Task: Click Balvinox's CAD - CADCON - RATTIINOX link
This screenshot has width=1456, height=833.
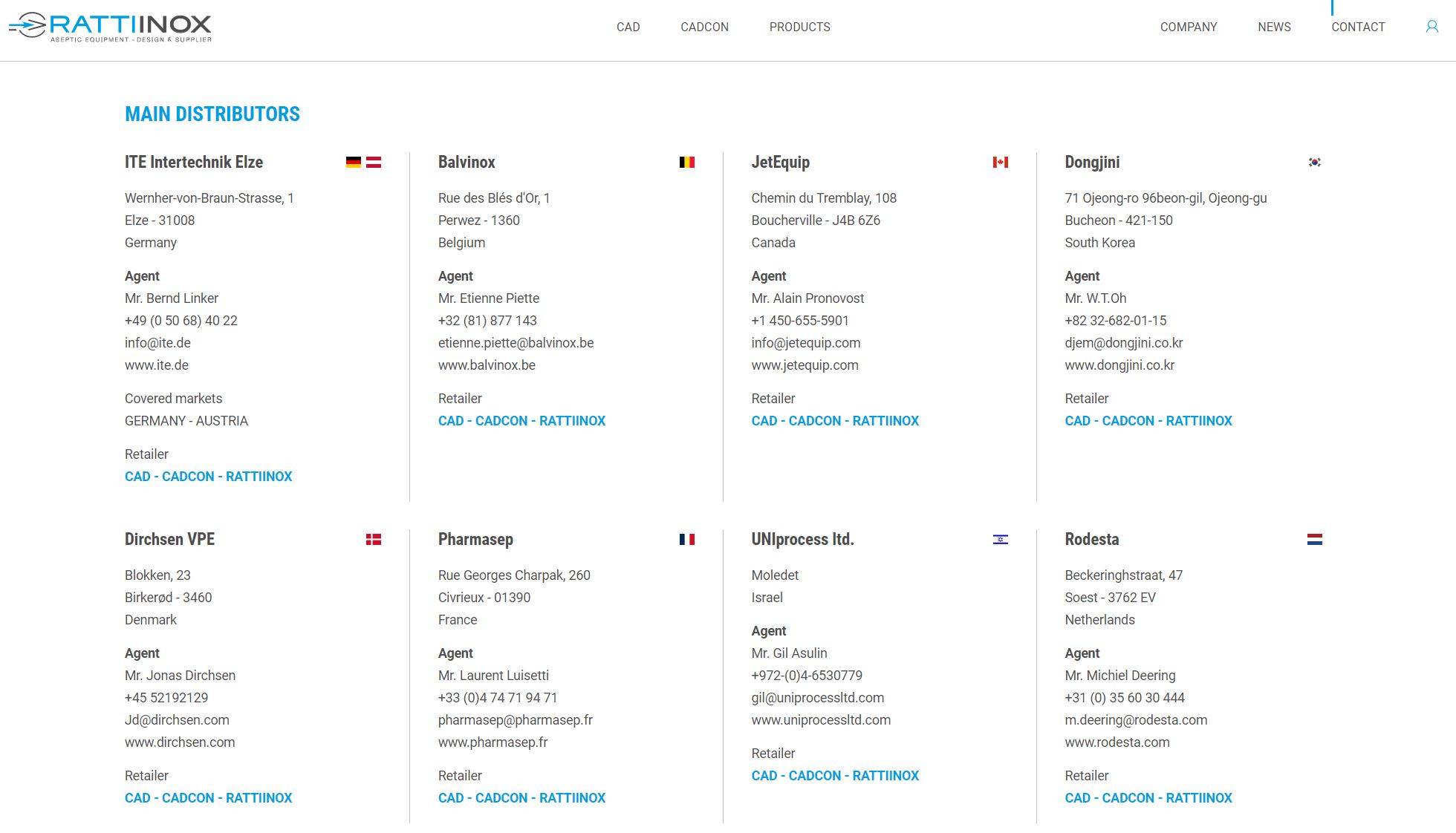Action: [521, 421]
